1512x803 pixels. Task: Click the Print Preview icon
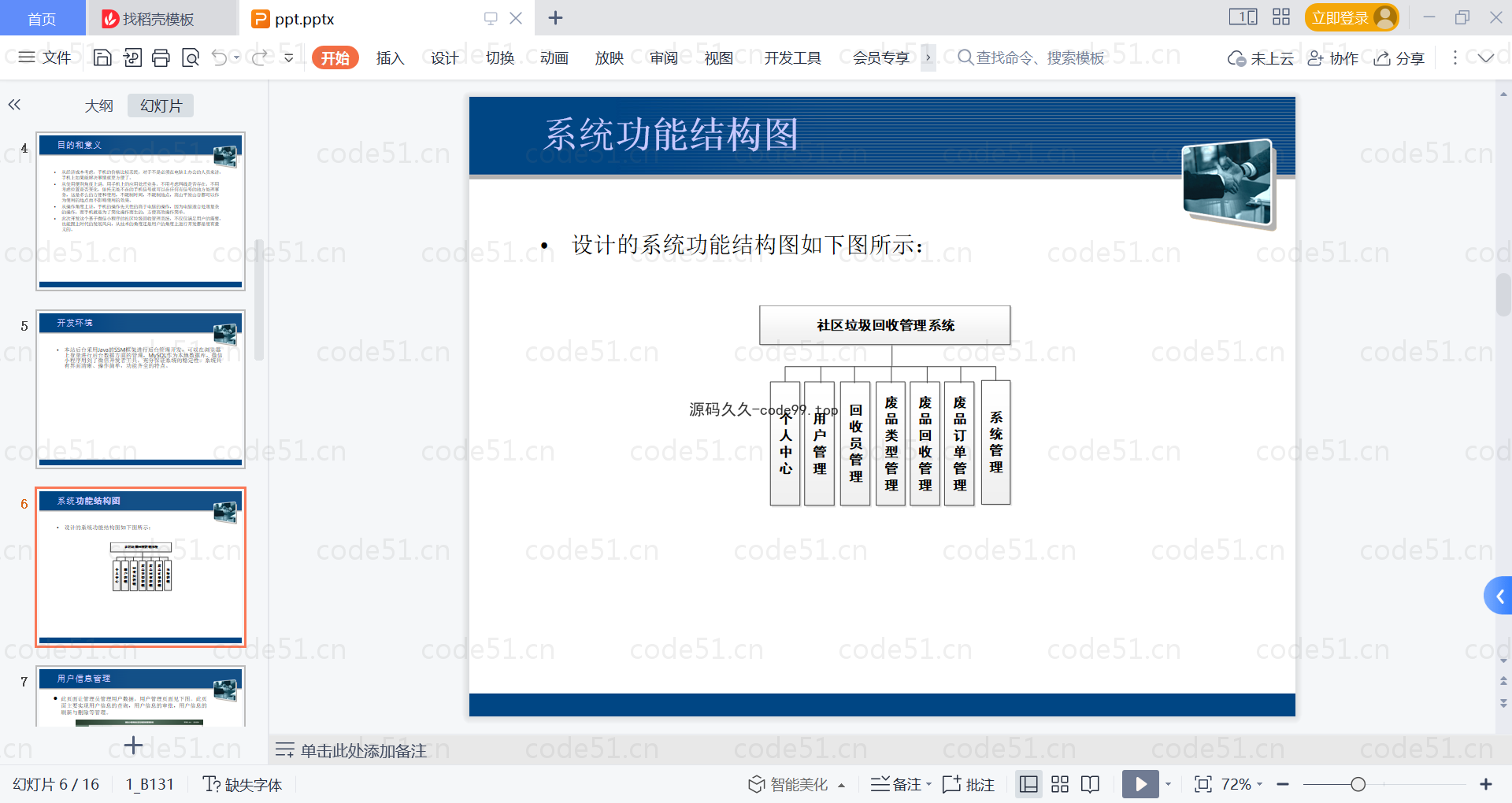(x=191, y=57)
